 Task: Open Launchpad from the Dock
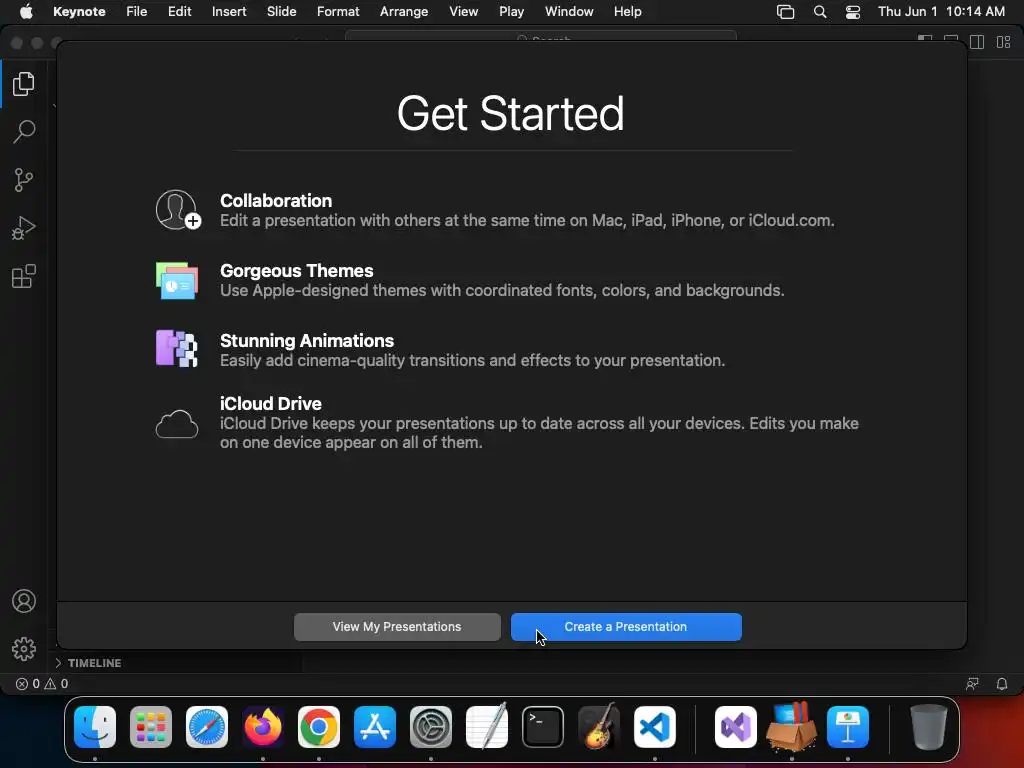click(151, 727)
